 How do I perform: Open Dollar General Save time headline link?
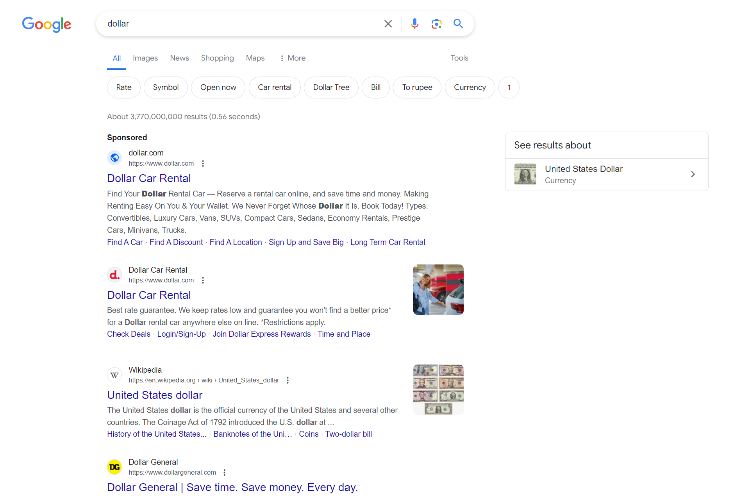click(x=232, y=488)
